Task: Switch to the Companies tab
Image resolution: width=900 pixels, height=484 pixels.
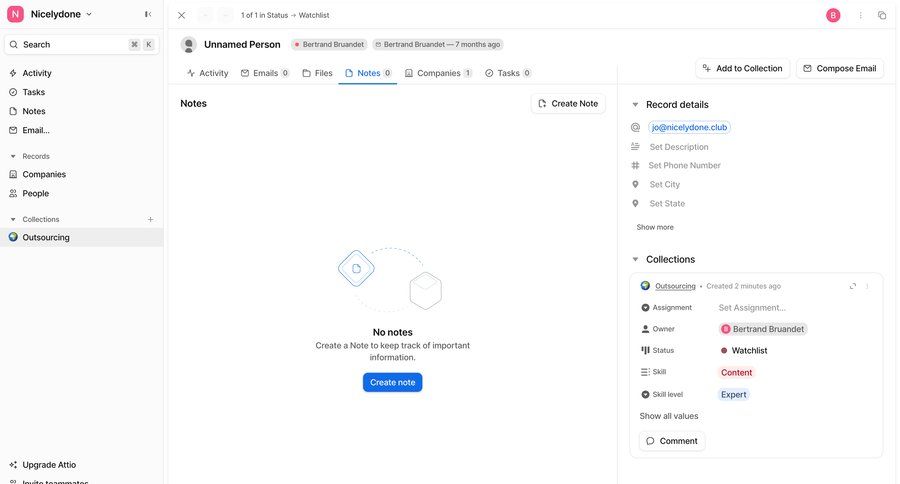Action: (439, 73)
